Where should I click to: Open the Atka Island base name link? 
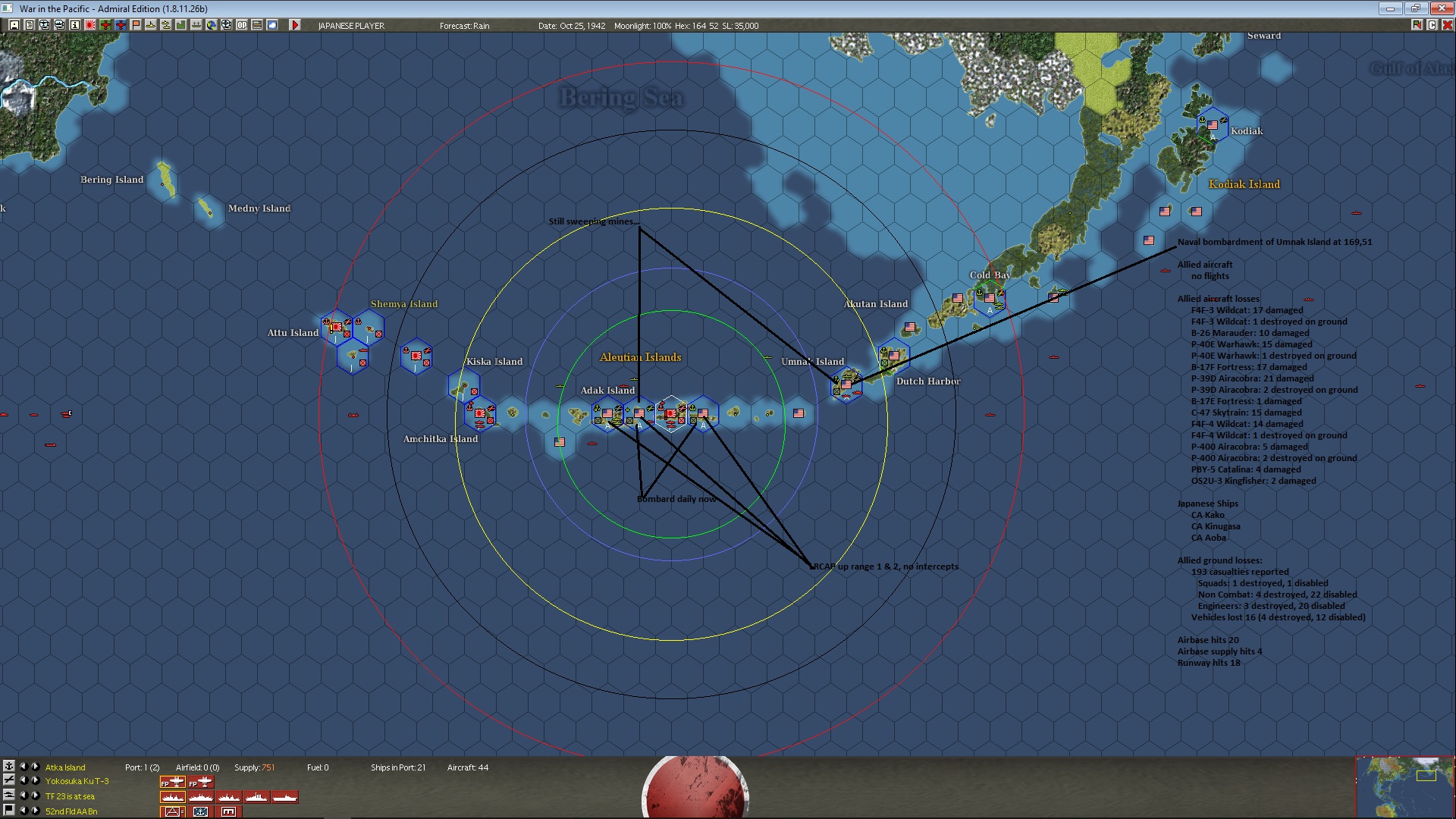tap(65, 767)
